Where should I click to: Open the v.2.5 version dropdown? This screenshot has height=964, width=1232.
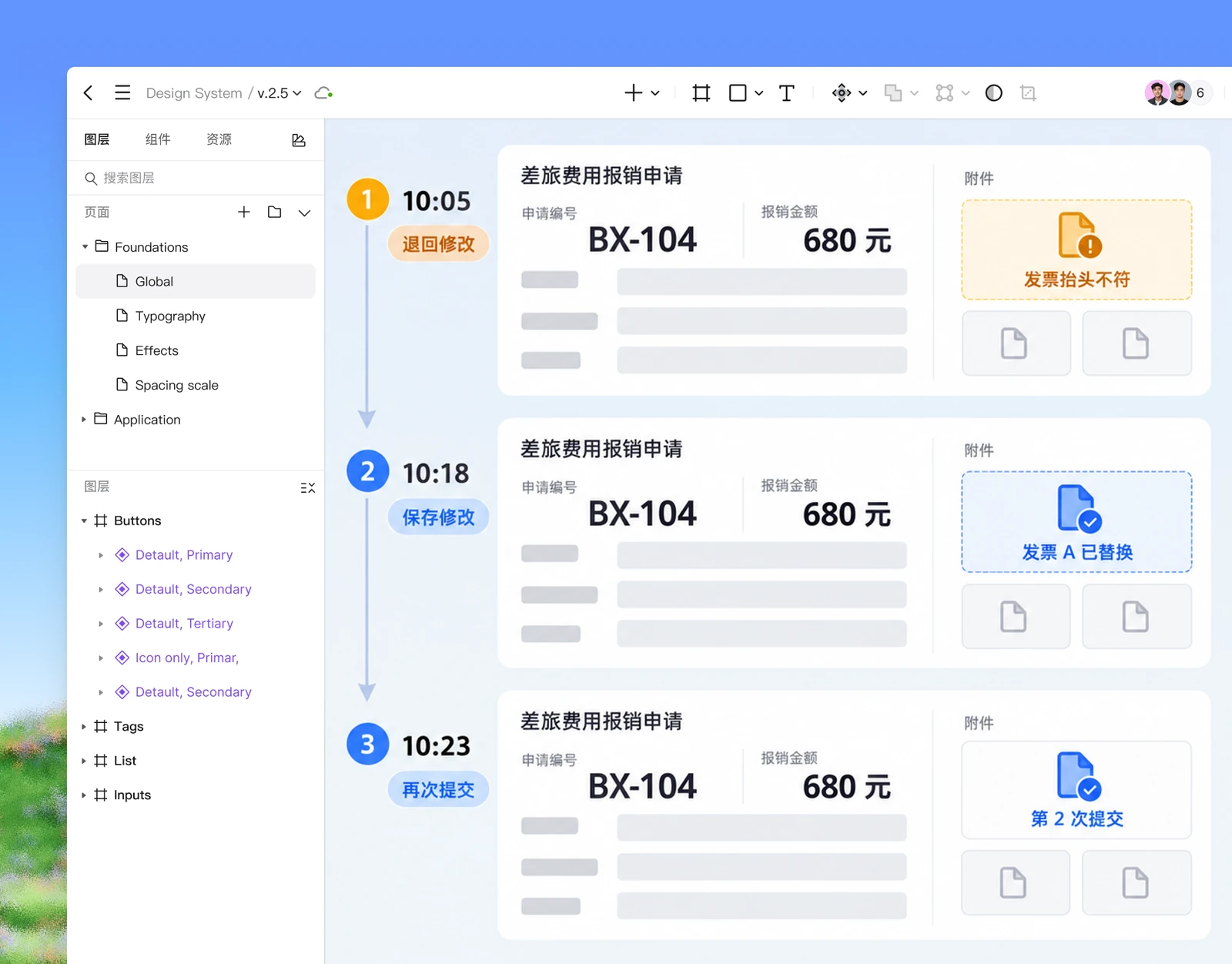click(x=280, y=93)
